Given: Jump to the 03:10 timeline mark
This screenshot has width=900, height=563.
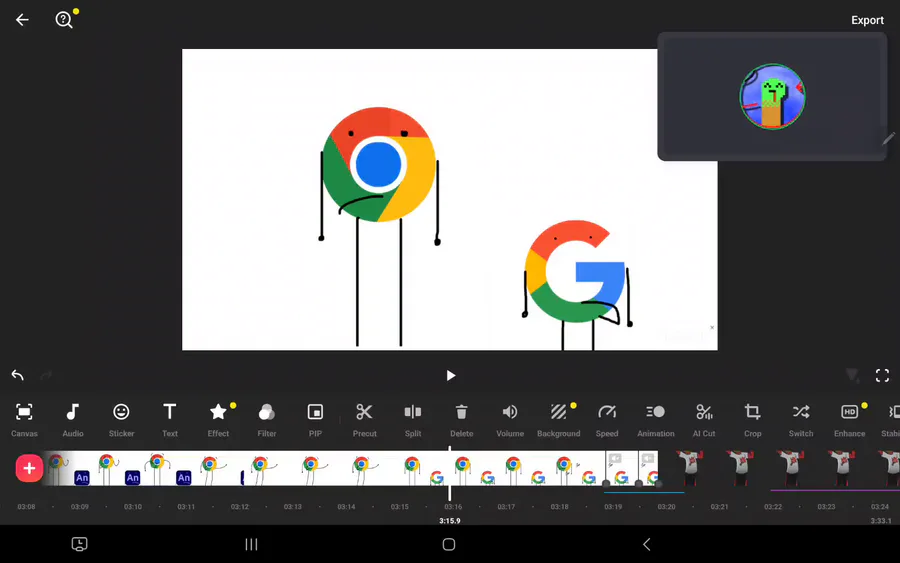Looking at the screenshot, I should pos(133,507).
